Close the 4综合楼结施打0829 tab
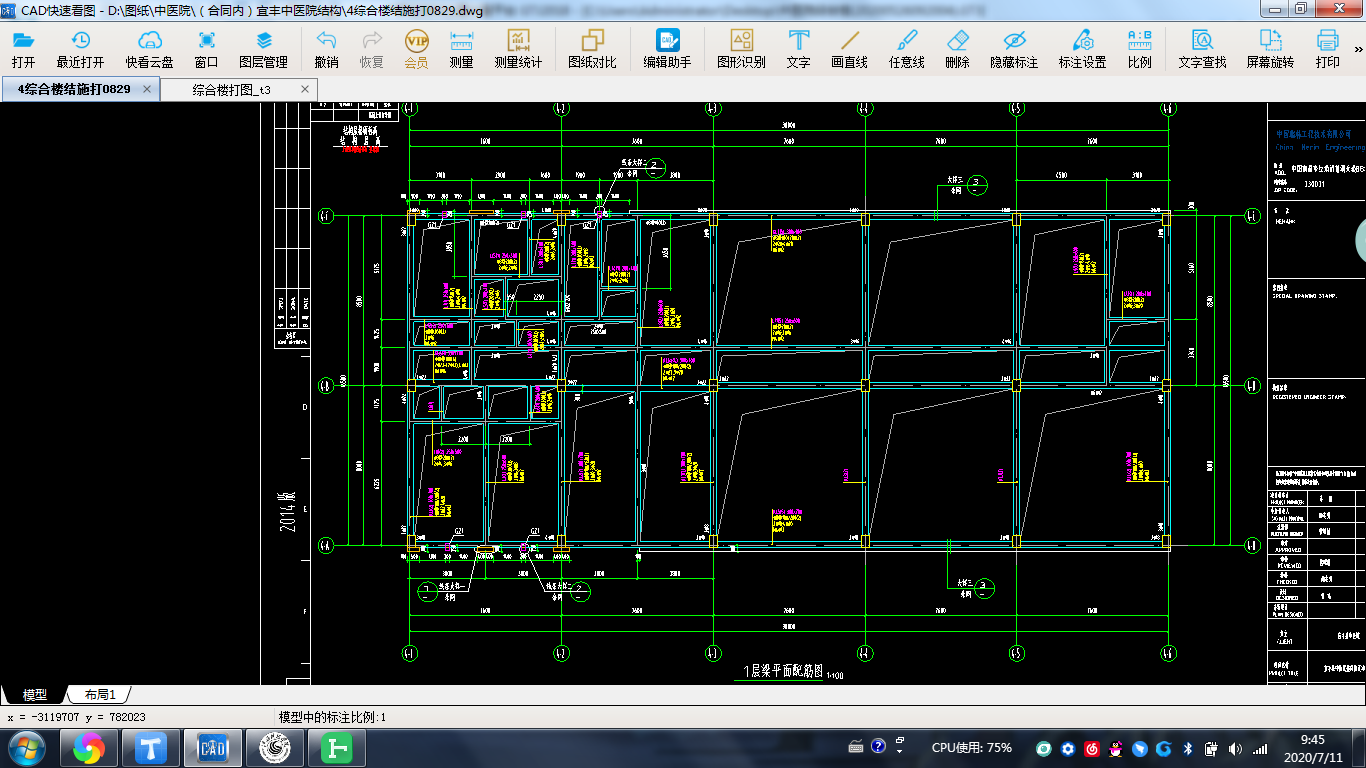The image size is (1366, 768). point(147,89)
